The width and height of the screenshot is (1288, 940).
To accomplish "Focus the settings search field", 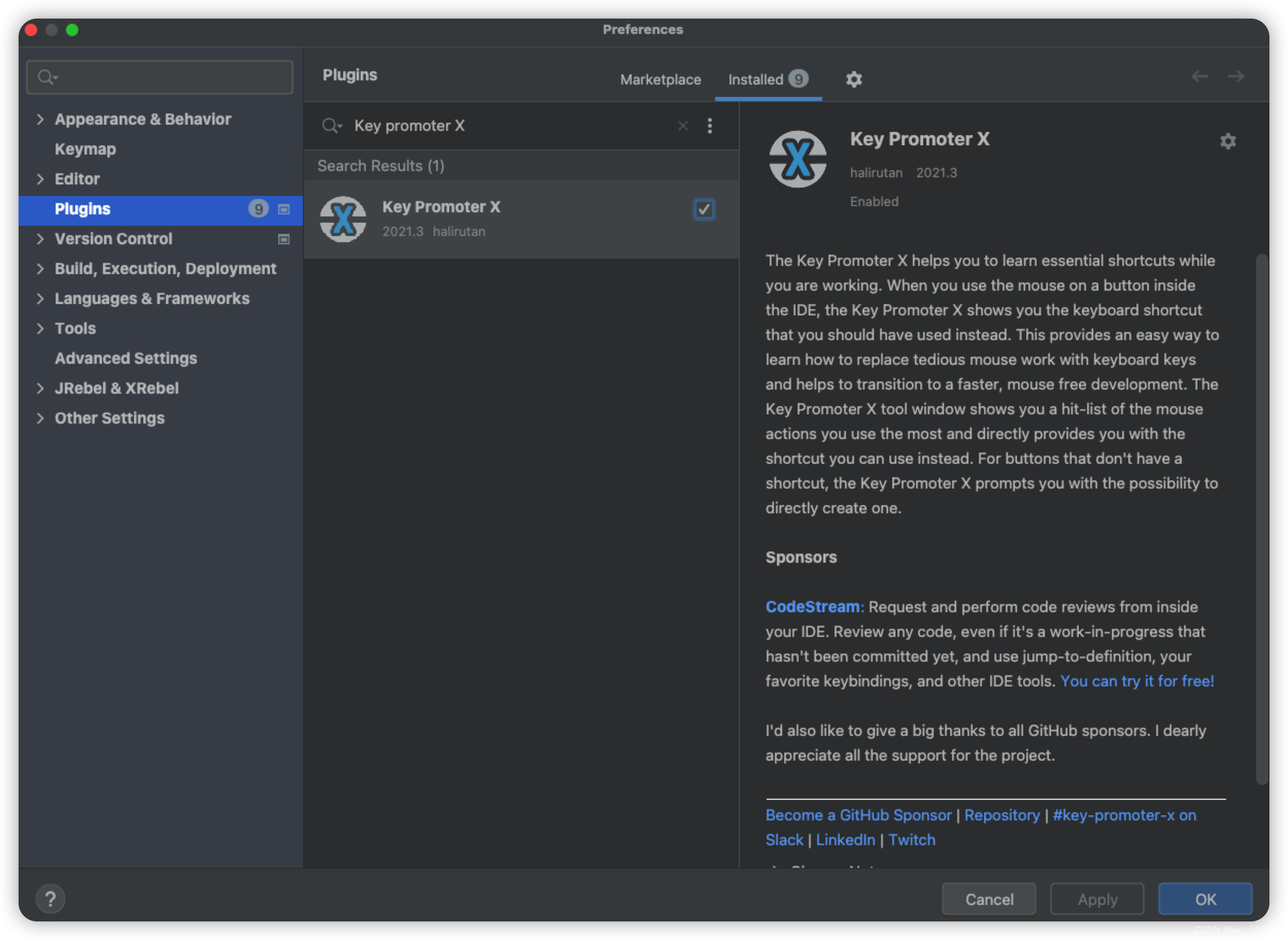I will pos(160,77).
